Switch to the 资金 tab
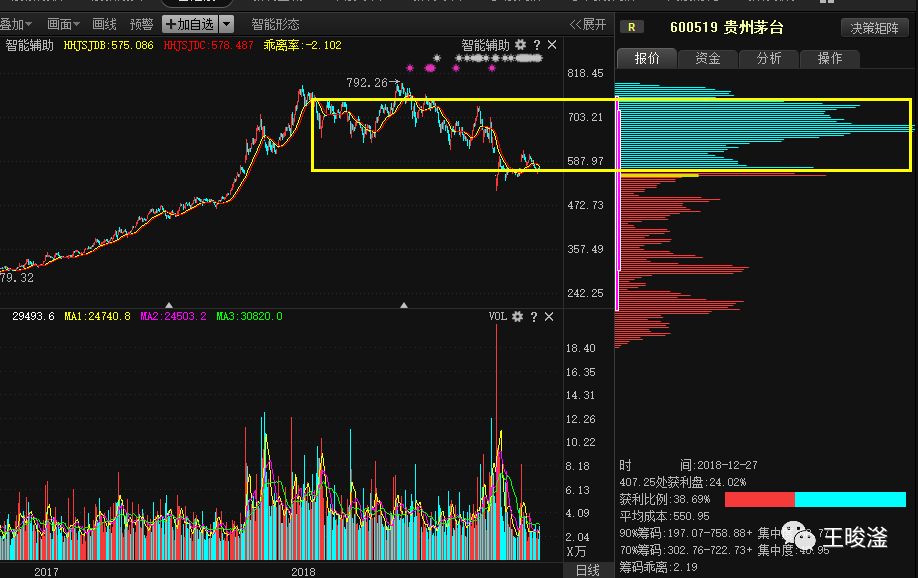The image size is (918, 578). click(x=708, y=59)
